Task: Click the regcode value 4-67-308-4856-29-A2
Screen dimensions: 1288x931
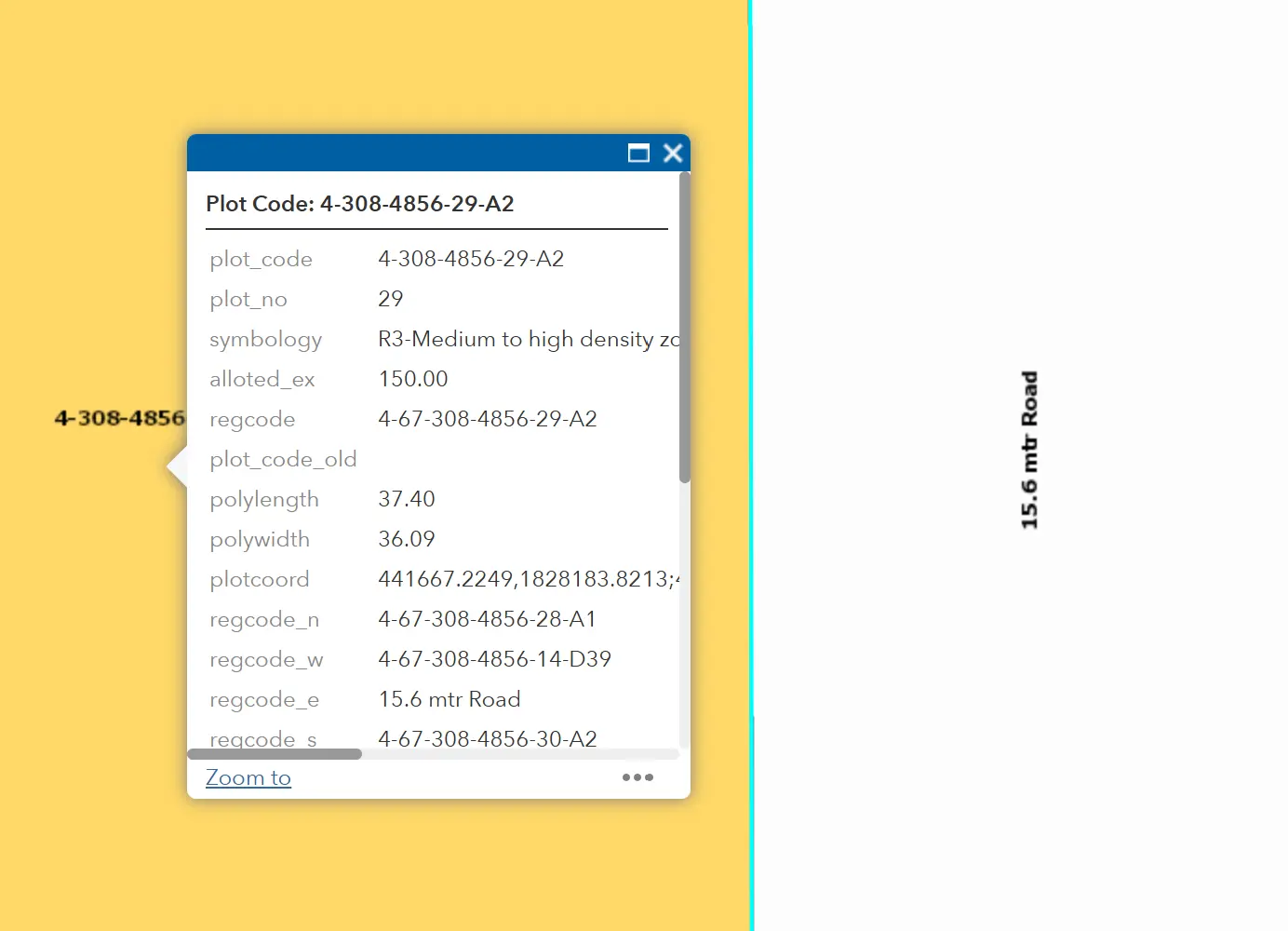Action: [488, 419]
